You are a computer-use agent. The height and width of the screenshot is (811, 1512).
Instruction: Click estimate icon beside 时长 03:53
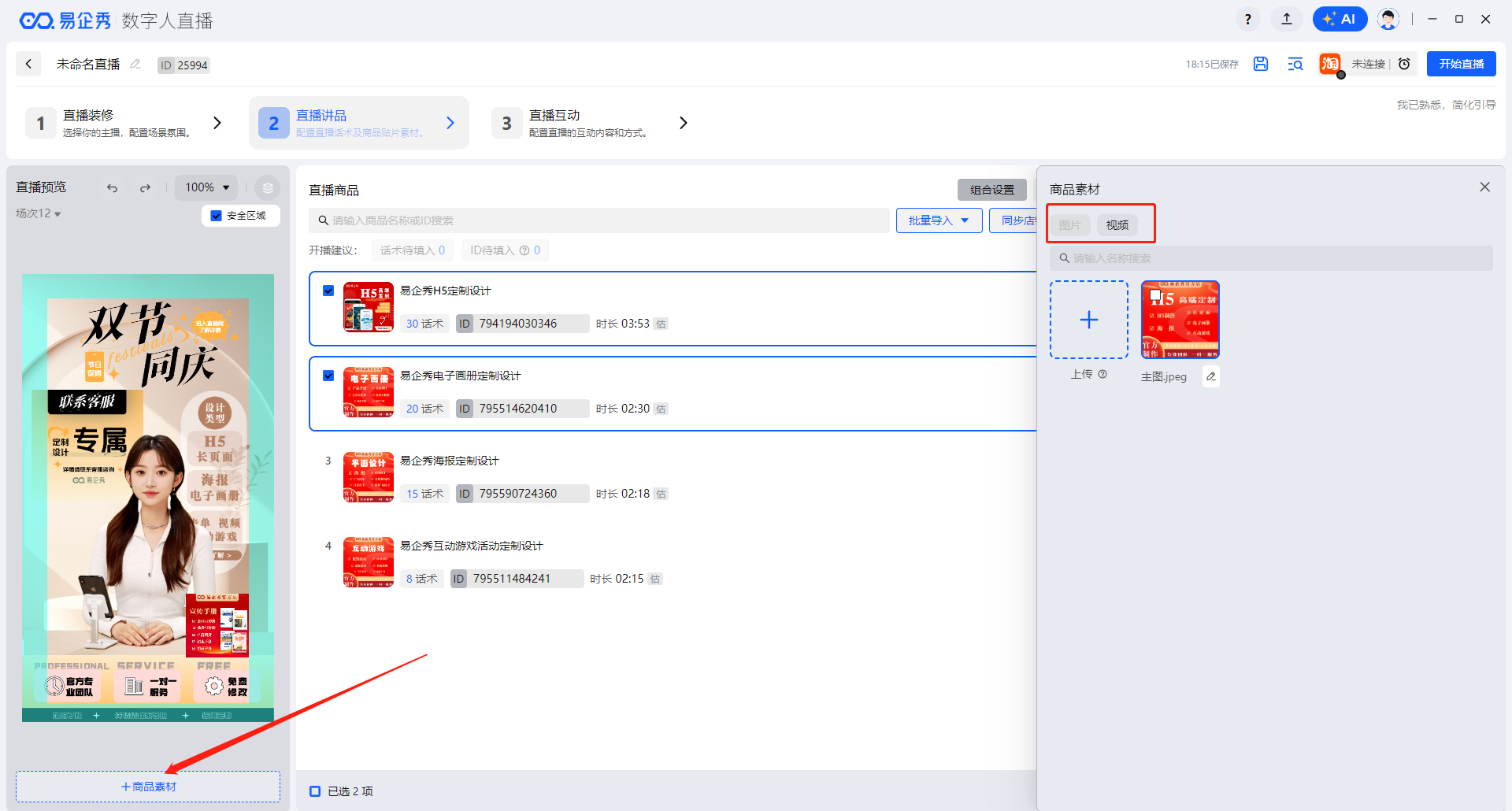pyautogui.click(x=661, y=324)
